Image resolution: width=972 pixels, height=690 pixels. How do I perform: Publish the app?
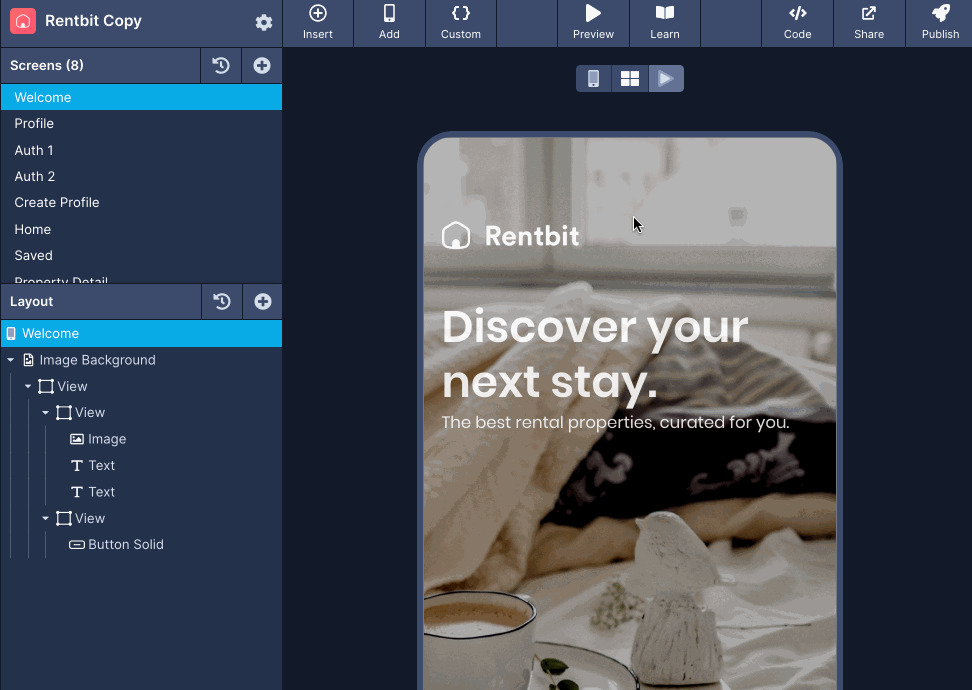(940, 23)
